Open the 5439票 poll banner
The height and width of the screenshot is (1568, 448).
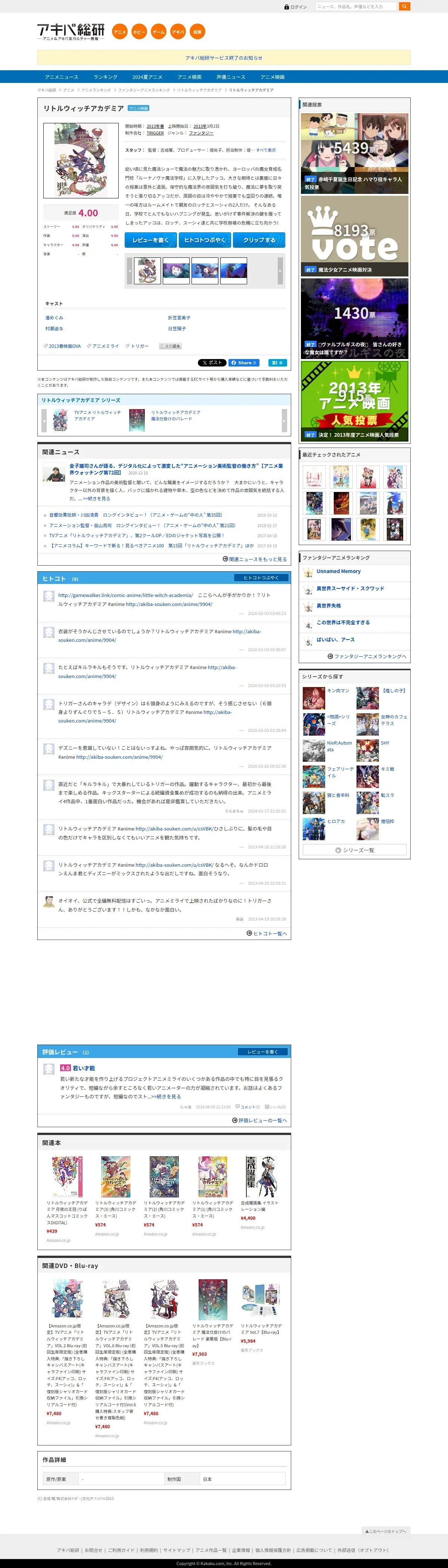[x=354, y=153]
